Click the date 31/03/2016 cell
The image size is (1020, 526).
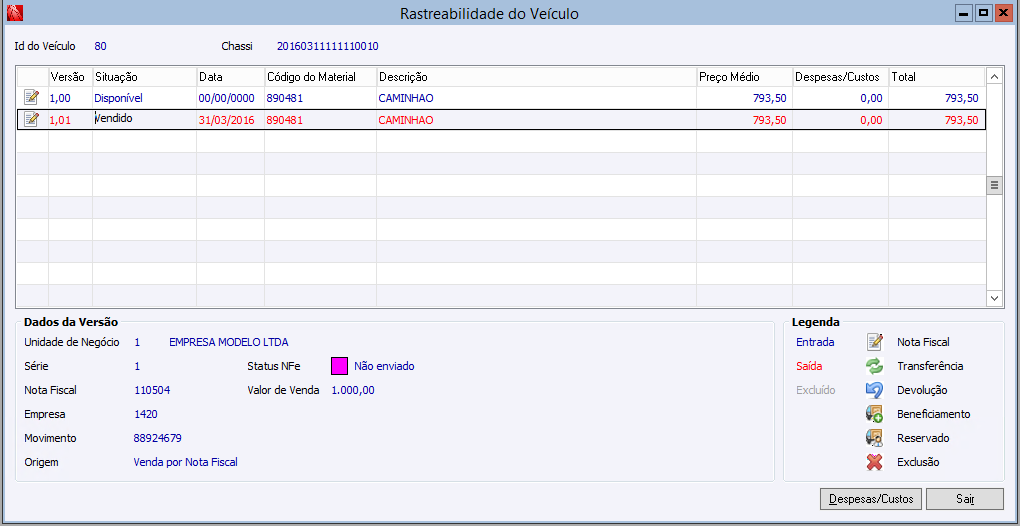pos(230,120)
